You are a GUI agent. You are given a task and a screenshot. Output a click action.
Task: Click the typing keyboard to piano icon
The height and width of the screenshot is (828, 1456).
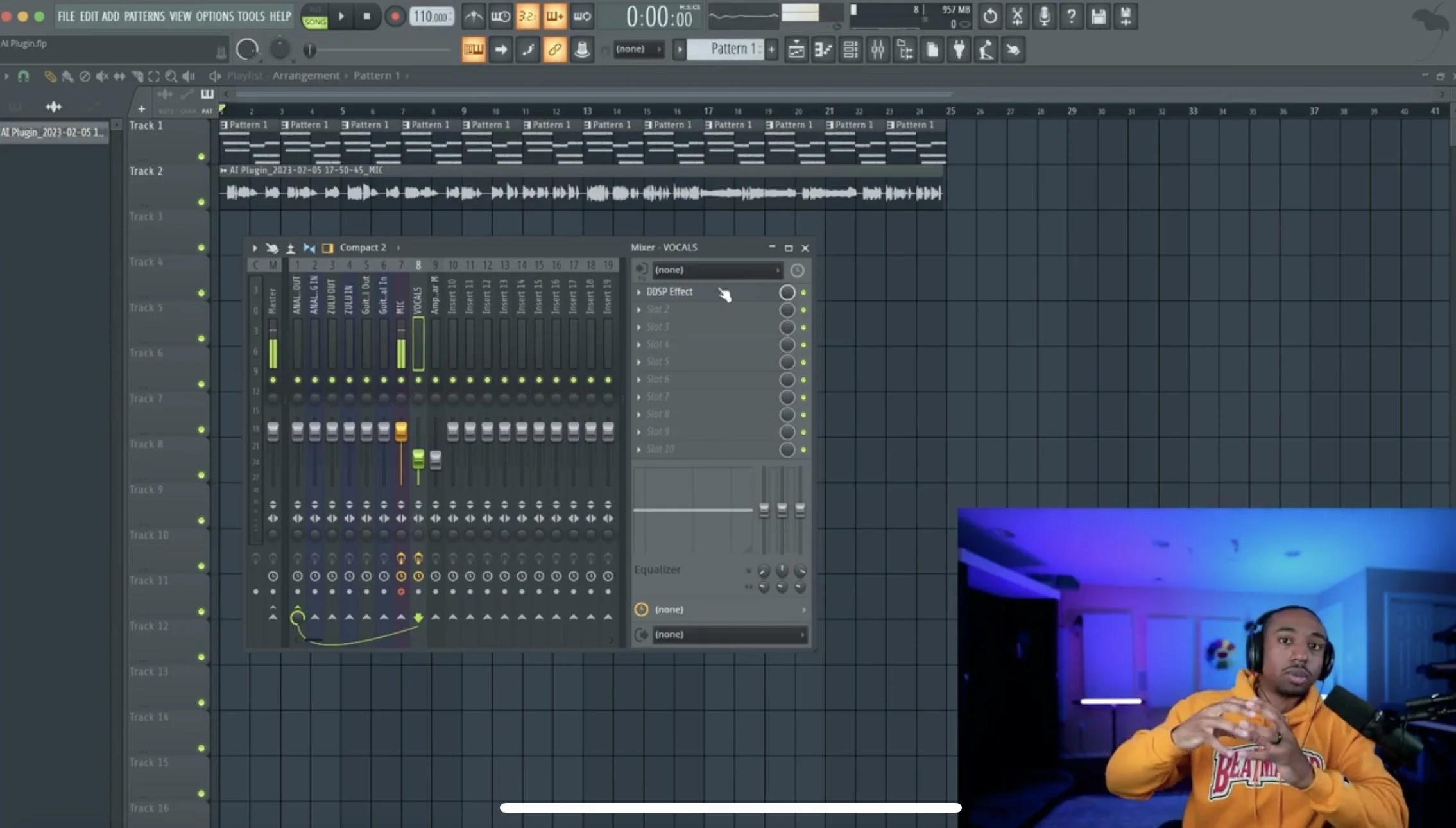(474, 49)
